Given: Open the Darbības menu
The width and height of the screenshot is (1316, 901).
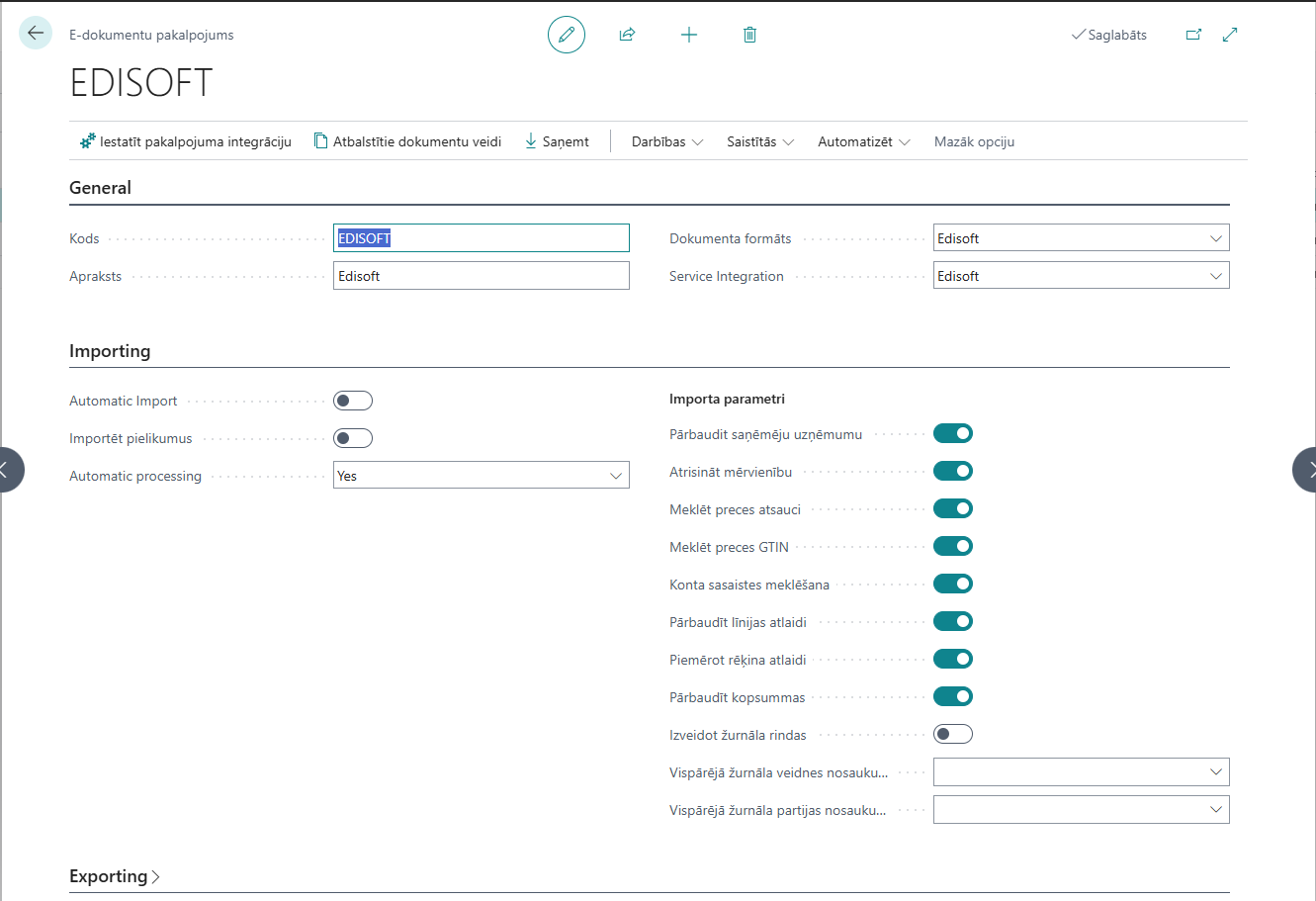Looking at the screenshot, I should (x=667, y=141).
